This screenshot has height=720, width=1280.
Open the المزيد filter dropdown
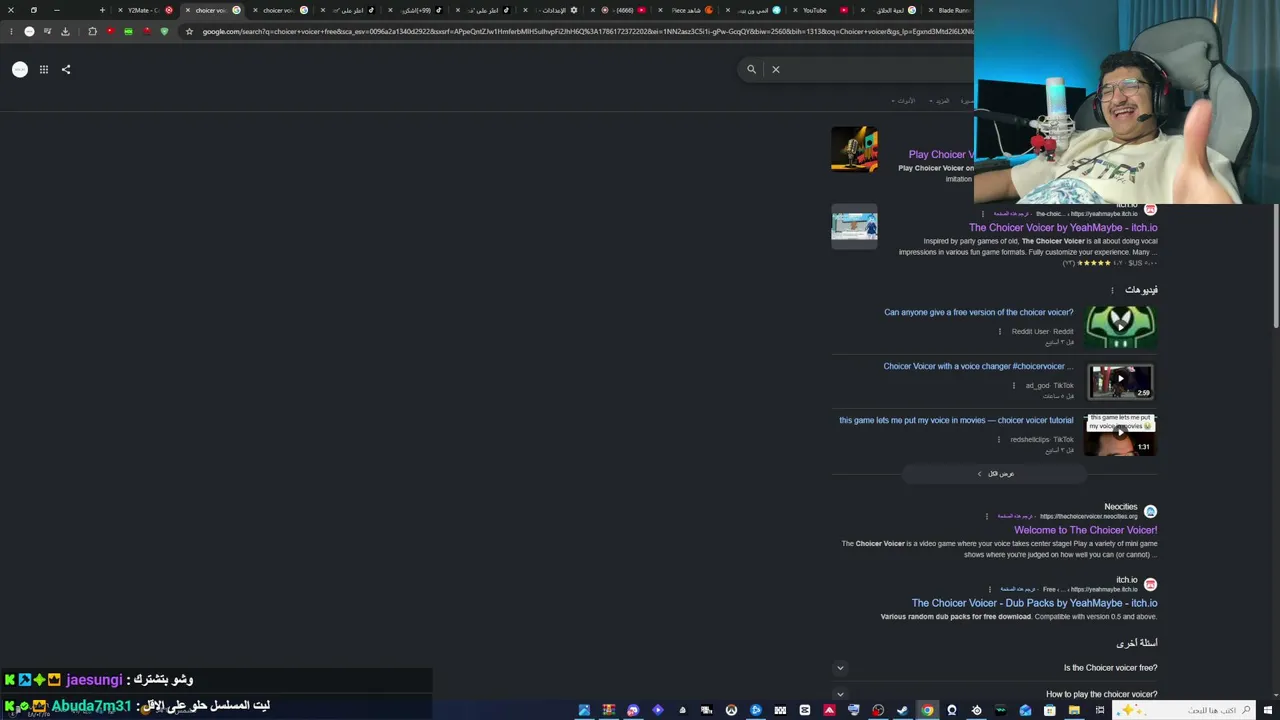click(x=940, y=101)
